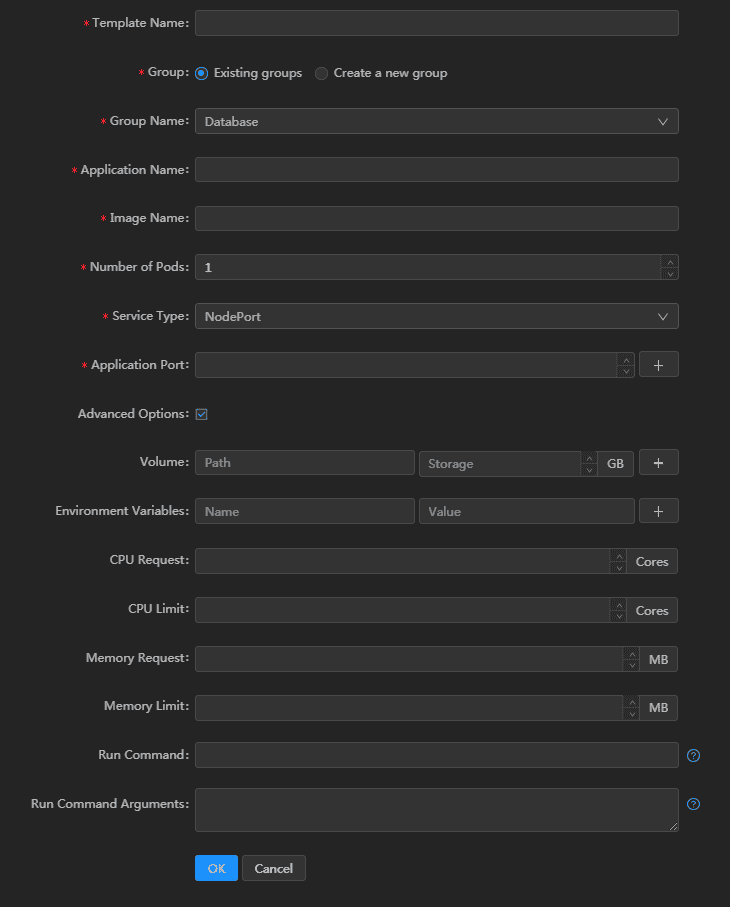
Task: Increase CPU Request with up arrow
Action: [618, 556]
